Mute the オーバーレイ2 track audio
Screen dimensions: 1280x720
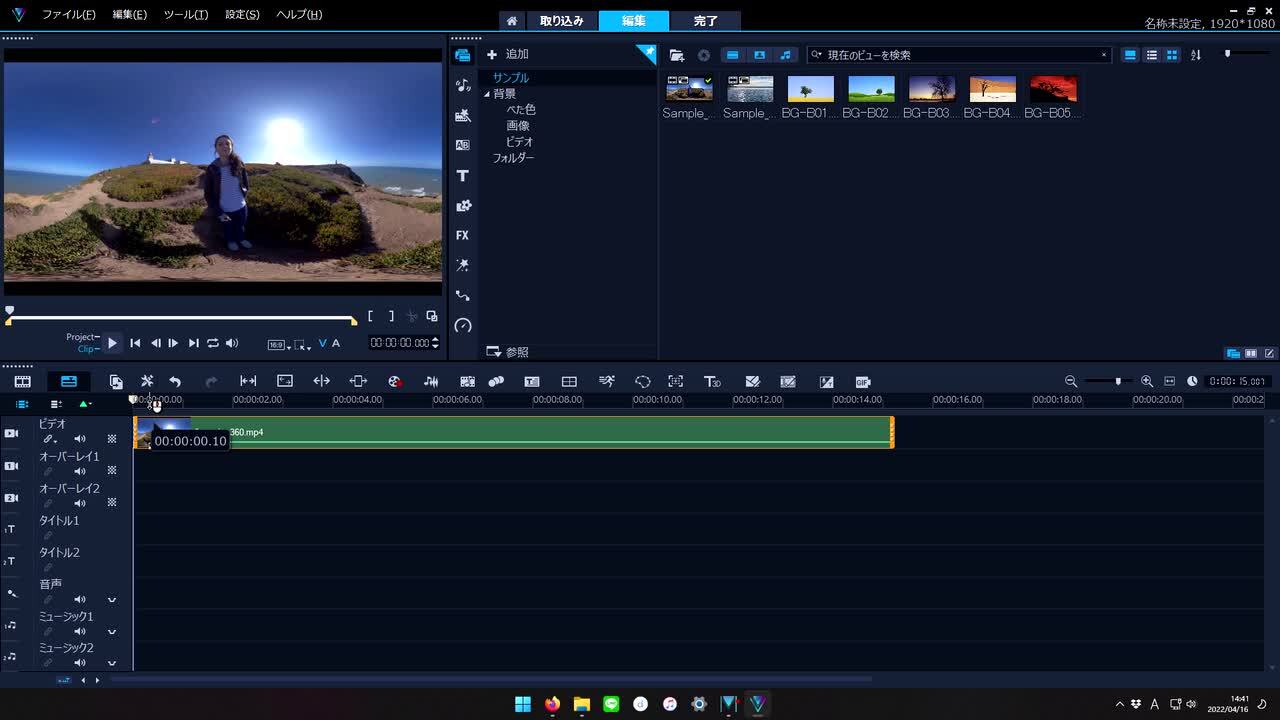coord(80,503)
